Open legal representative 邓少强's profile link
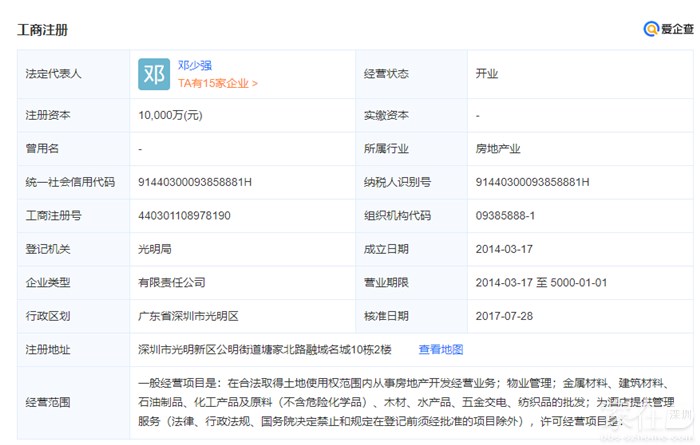Viewport: 700px width, 445px height. [195, 65]
